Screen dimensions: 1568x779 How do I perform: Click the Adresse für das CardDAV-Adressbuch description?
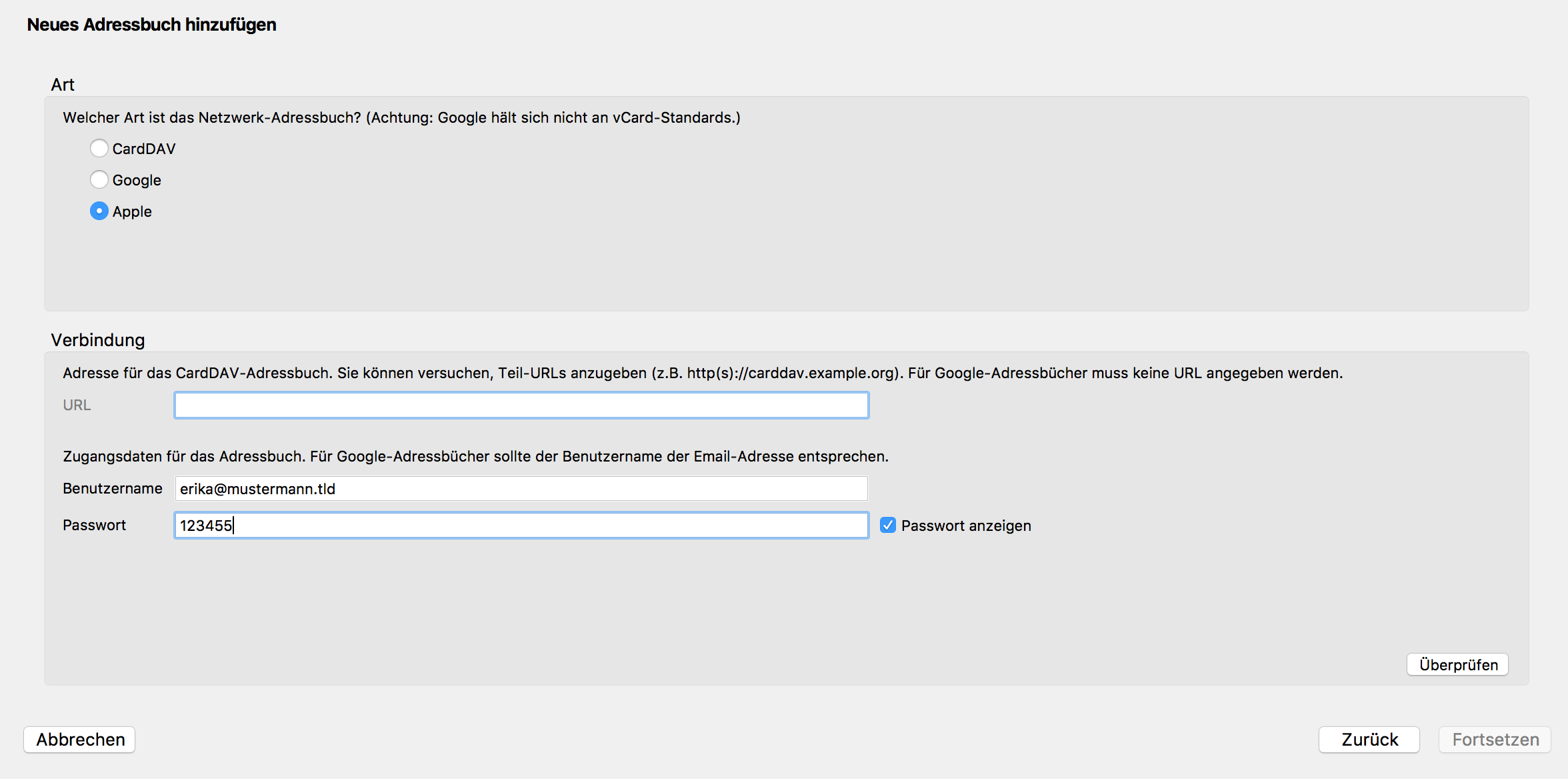click(x=702, y=373)
